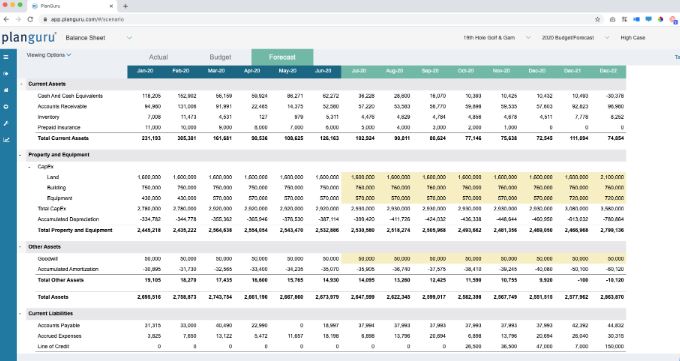This screenshot has height=361, width=680.
Task: Reload the page with the refresh icon
Action: (x=30, y=19)
